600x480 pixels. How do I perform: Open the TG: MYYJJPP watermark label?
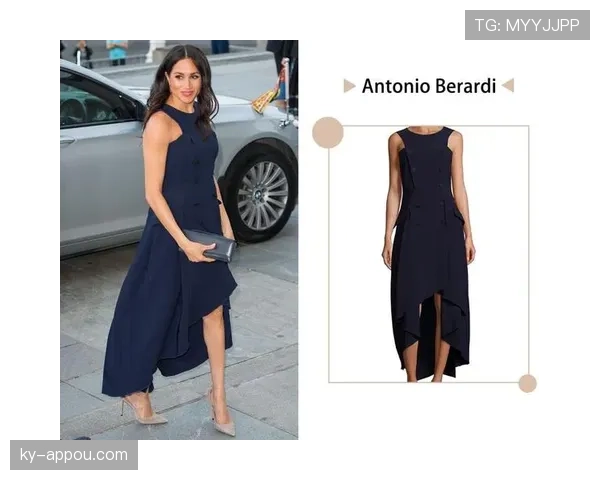527,25
